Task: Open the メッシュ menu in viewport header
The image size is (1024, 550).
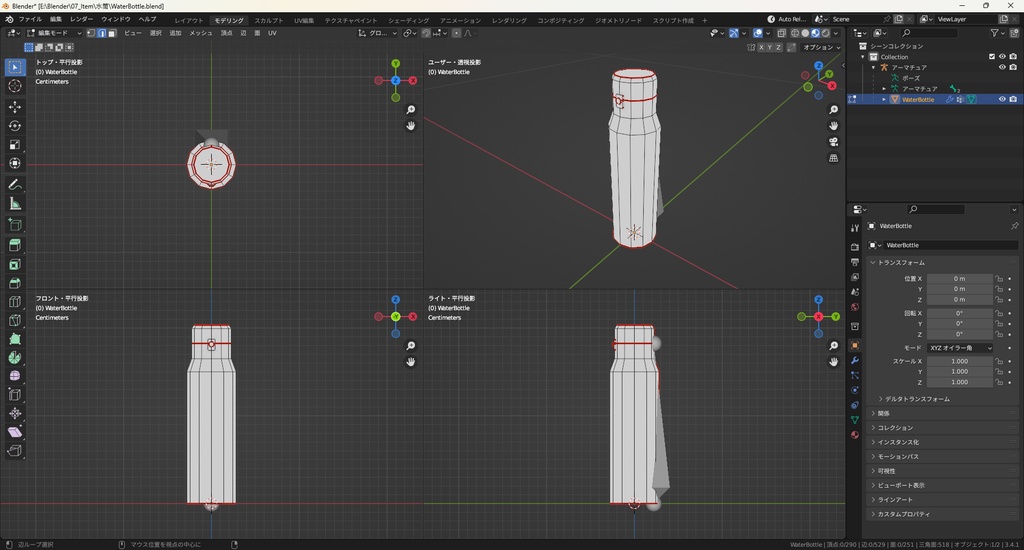Action: pos(200,33)
